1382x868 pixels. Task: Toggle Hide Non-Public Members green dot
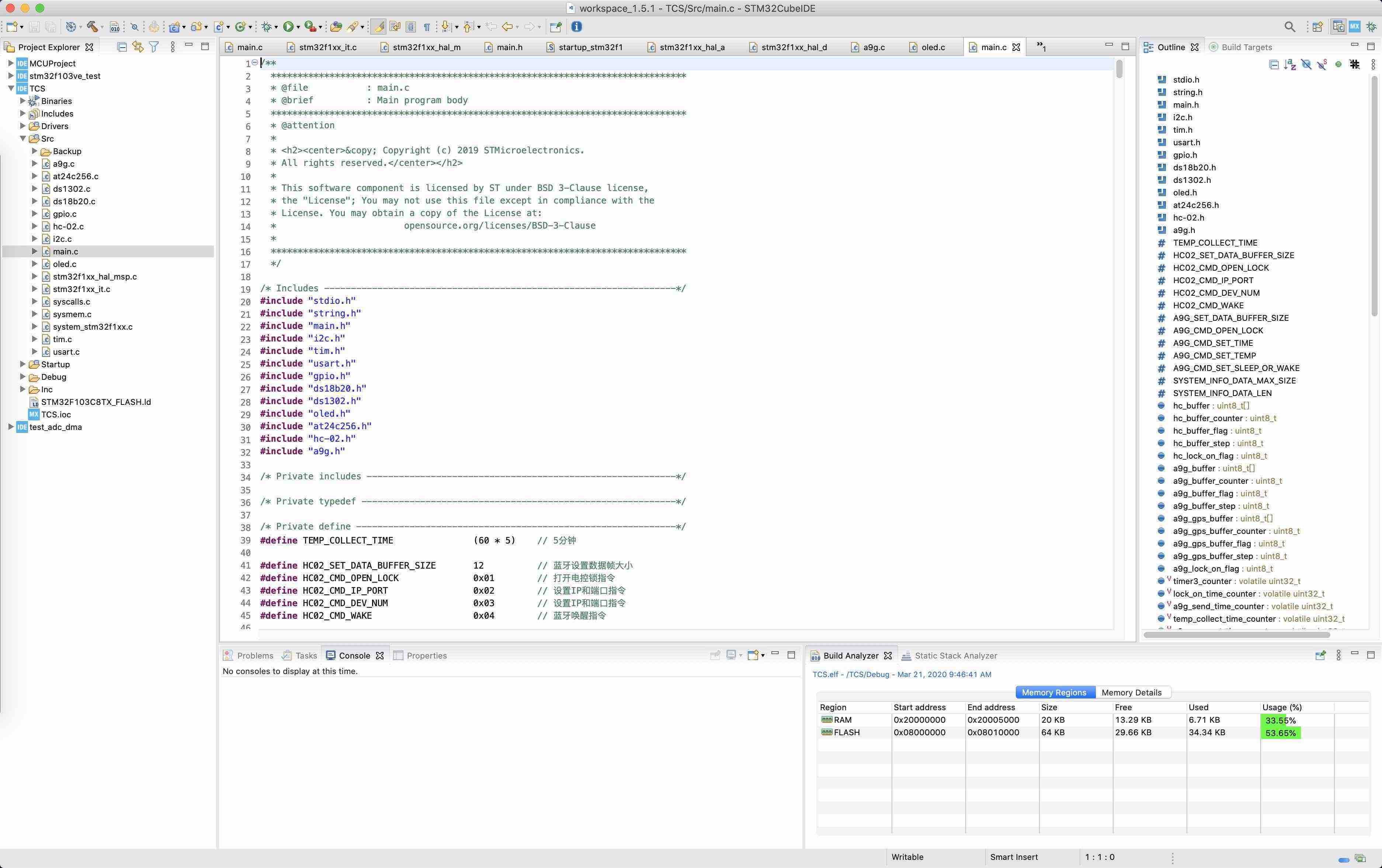1338,65
